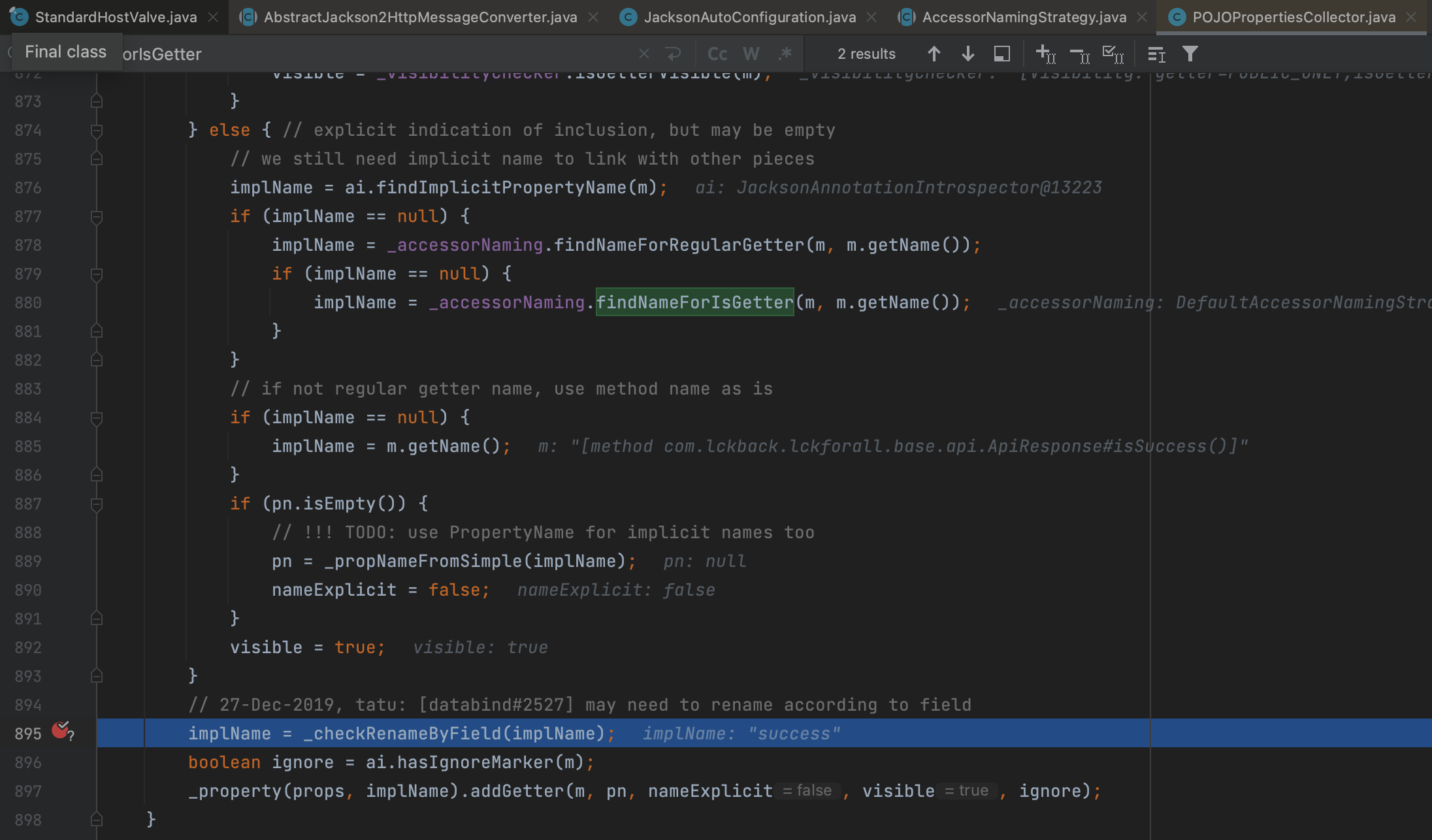This screenshot has width=1432, height=840.
Task: Click breakpoint marker on line 895
Action: point(61,732)
